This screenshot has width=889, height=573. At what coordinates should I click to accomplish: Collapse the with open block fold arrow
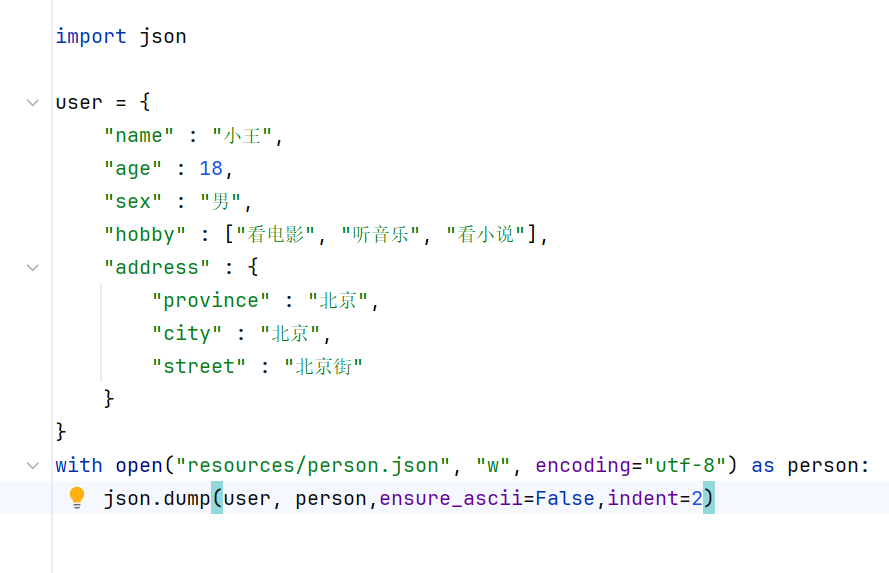[33, 465]
